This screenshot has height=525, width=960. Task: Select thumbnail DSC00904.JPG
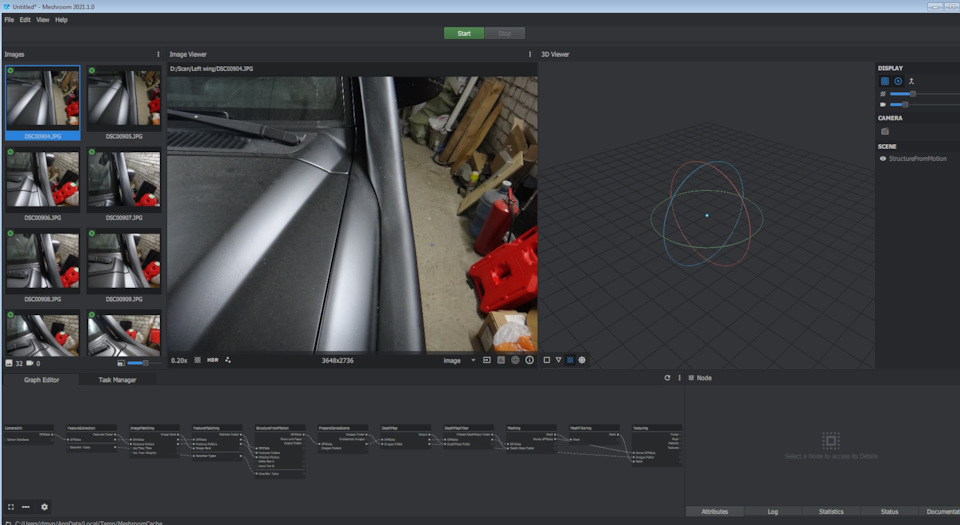[43, 103]
